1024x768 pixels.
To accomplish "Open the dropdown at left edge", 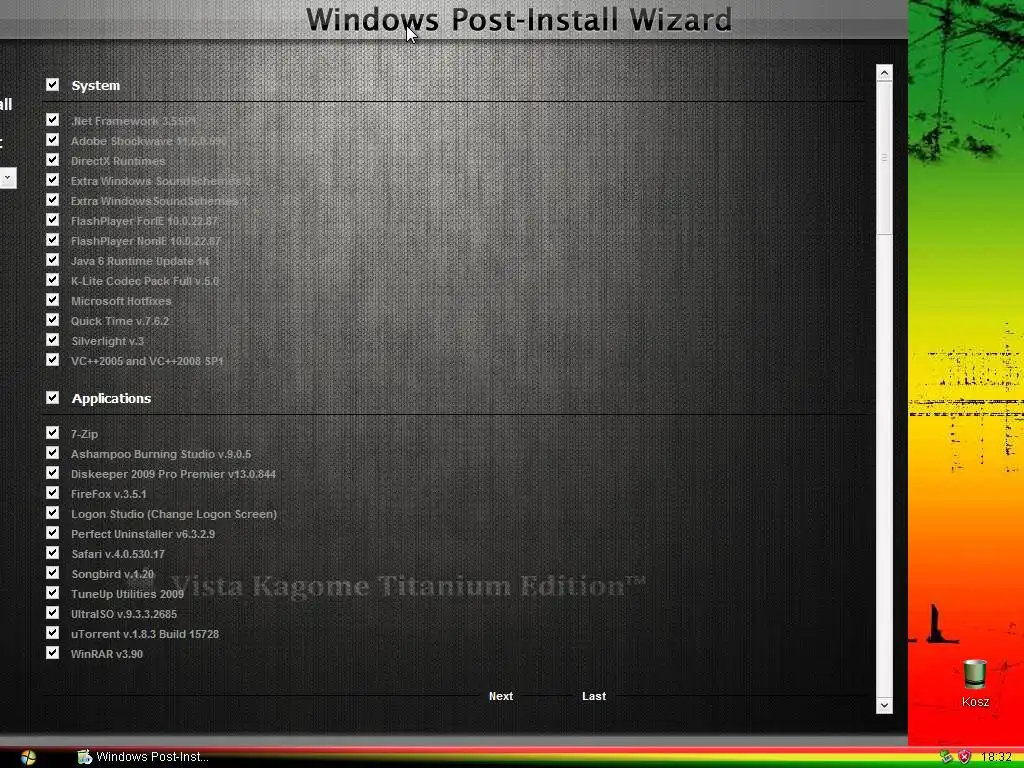I will click(x=7, y=178).
